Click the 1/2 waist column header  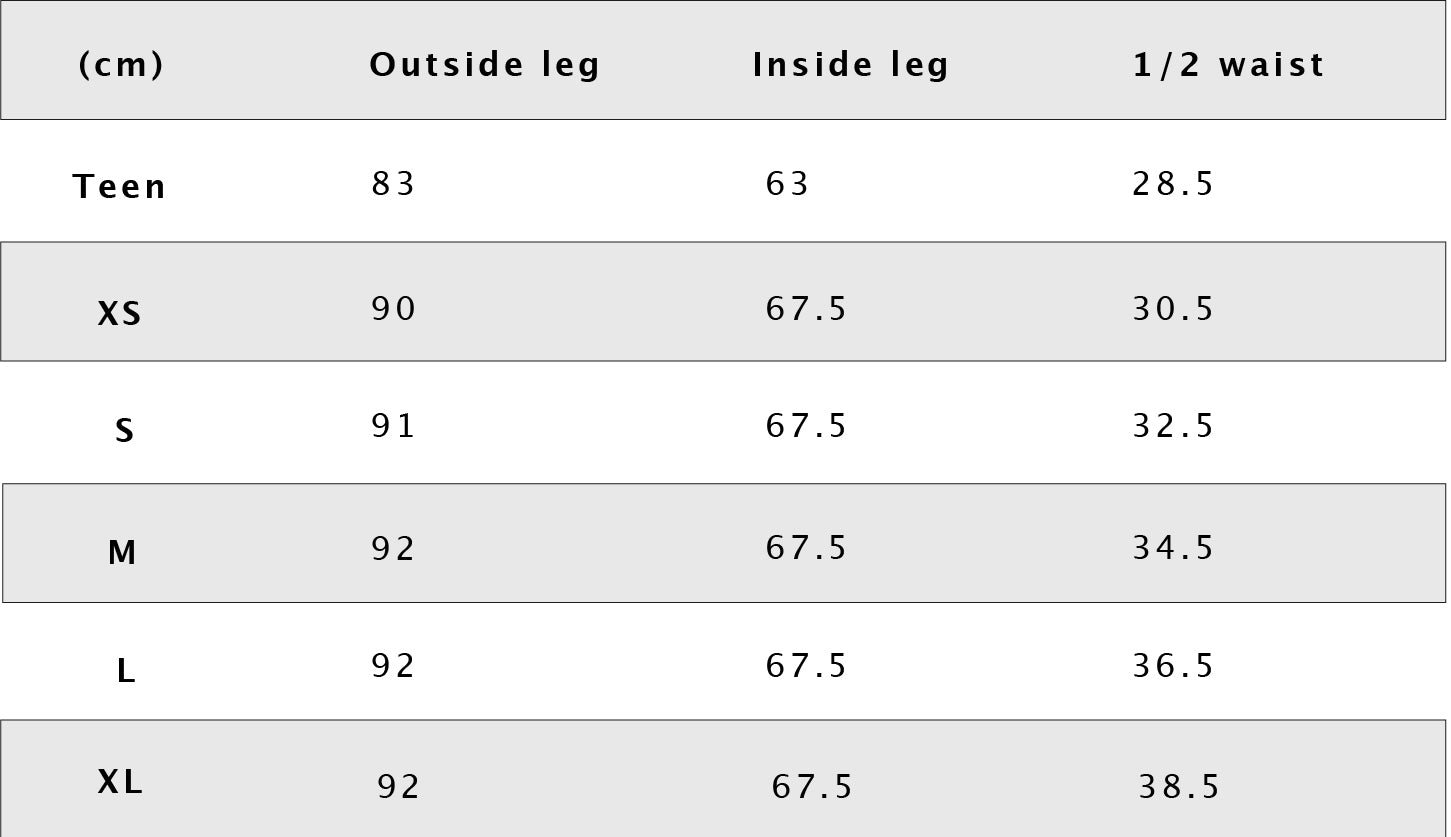[x=1228, y=65]
